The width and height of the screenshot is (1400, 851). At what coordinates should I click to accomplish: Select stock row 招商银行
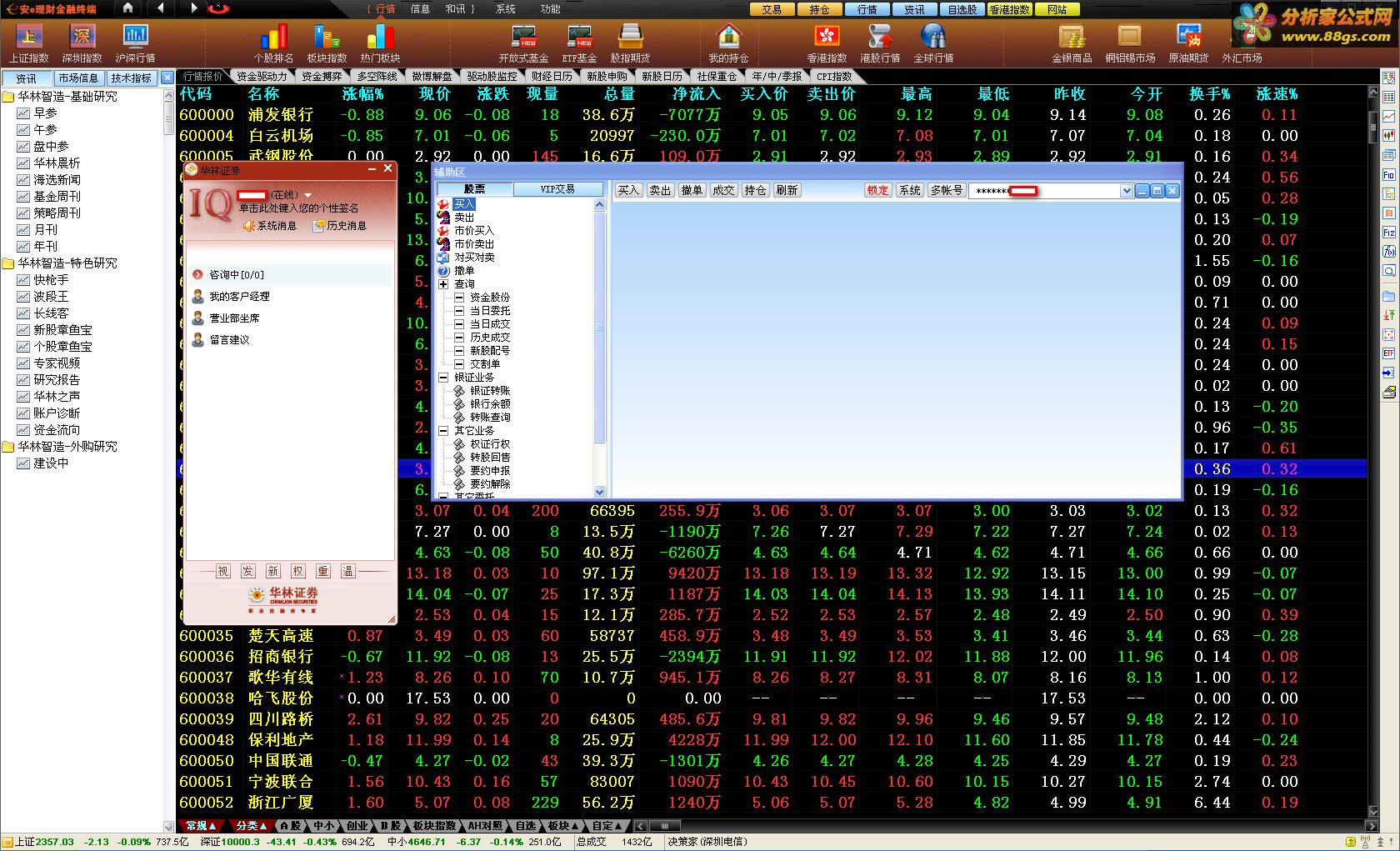(772, 657)
